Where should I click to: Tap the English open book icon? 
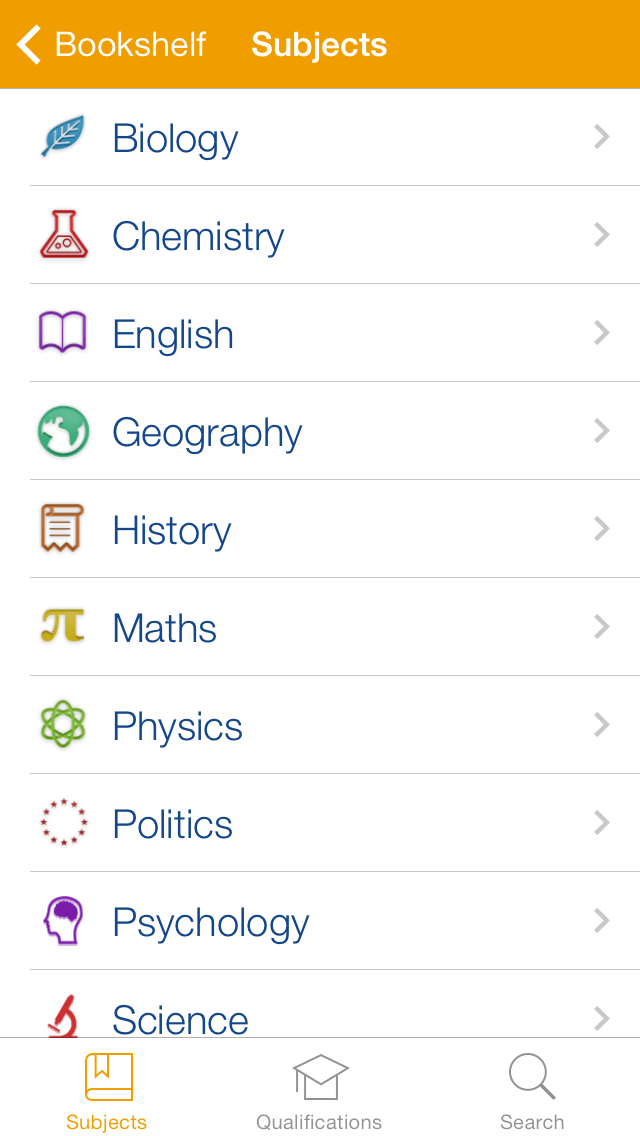click(x=63, y=333)
